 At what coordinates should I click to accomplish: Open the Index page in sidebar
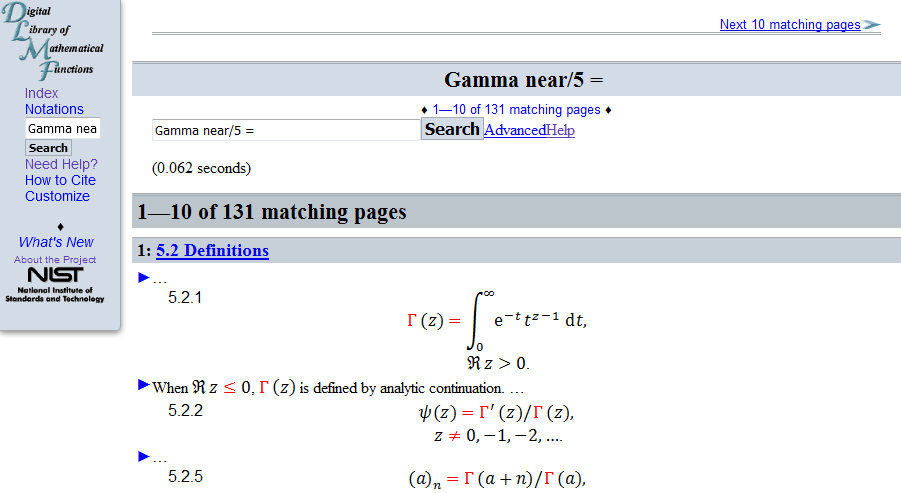tap(41, 93)
